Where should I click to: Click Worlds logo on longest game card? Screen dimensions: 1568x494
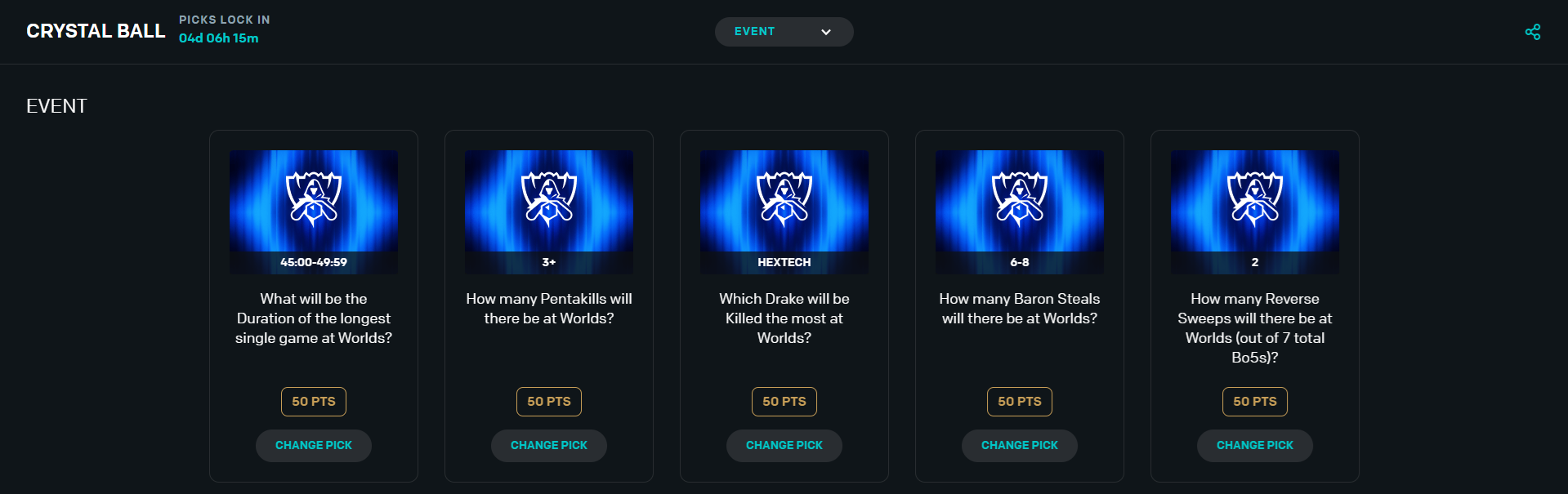pos(314,198)
